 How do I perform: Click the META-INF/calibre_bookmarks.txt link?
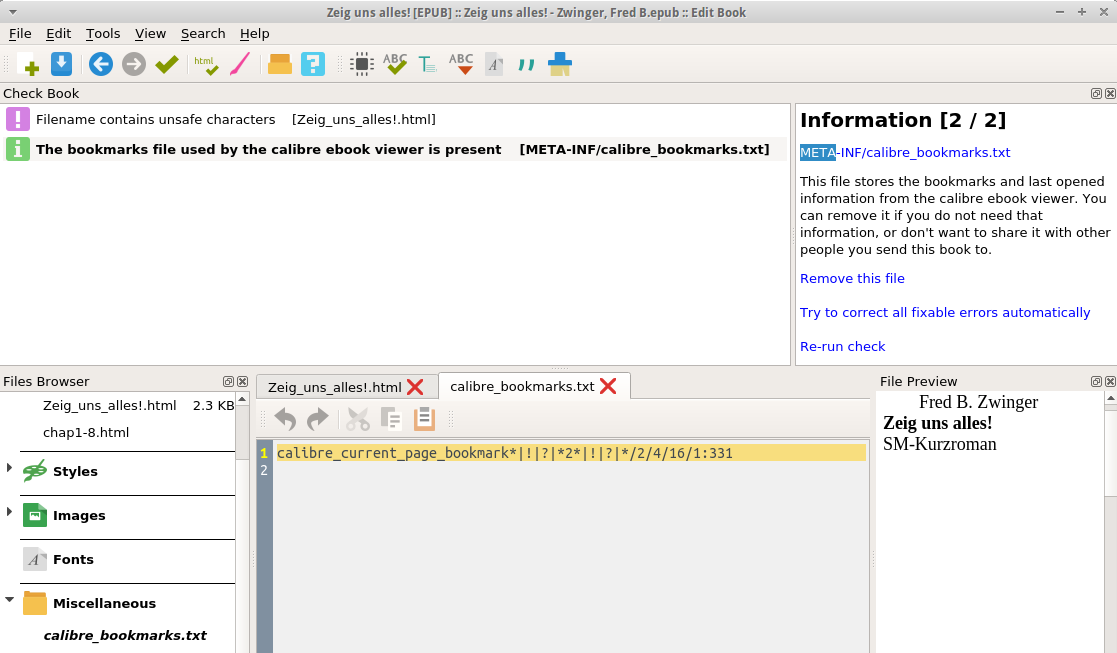click(905, 152)
